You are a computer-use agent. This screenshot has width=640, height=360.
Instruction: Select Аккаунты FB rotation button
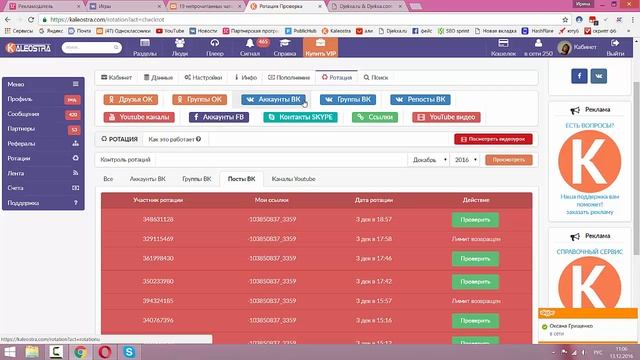(219, 117)
